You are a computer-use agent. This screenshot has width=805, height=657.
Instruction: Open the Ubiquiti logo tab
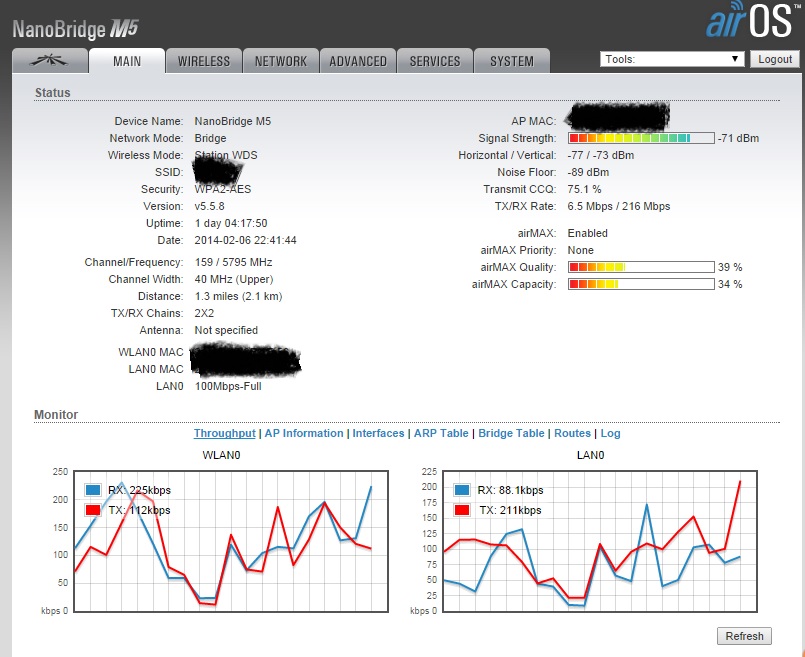(50, 61)
